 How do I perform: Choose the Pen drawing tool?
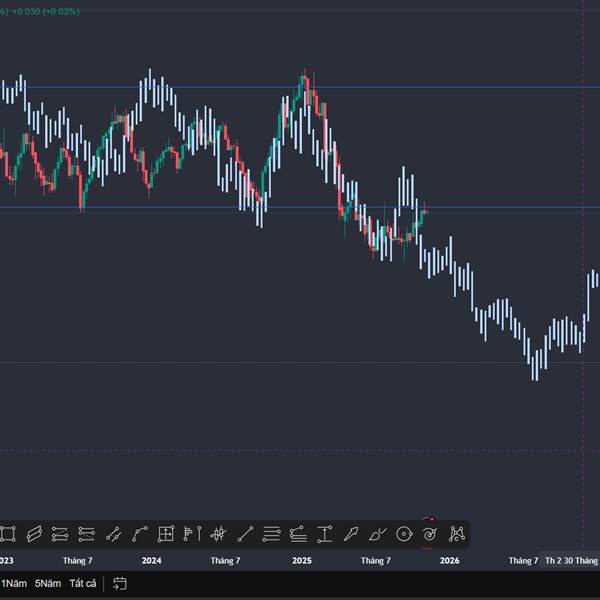tap(351, 533)
